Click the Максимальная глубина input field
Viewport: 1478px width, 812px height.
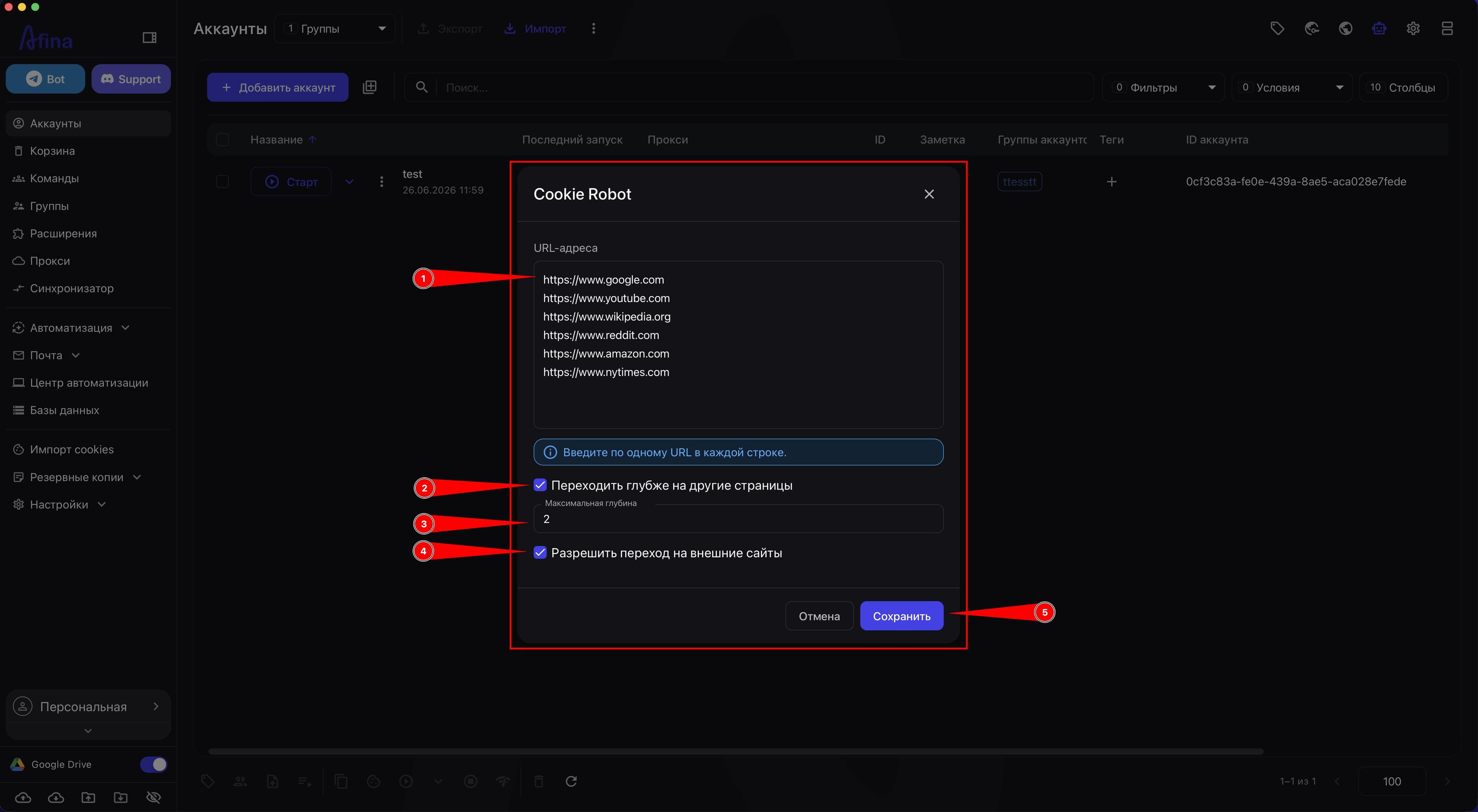tap(738, 519)
